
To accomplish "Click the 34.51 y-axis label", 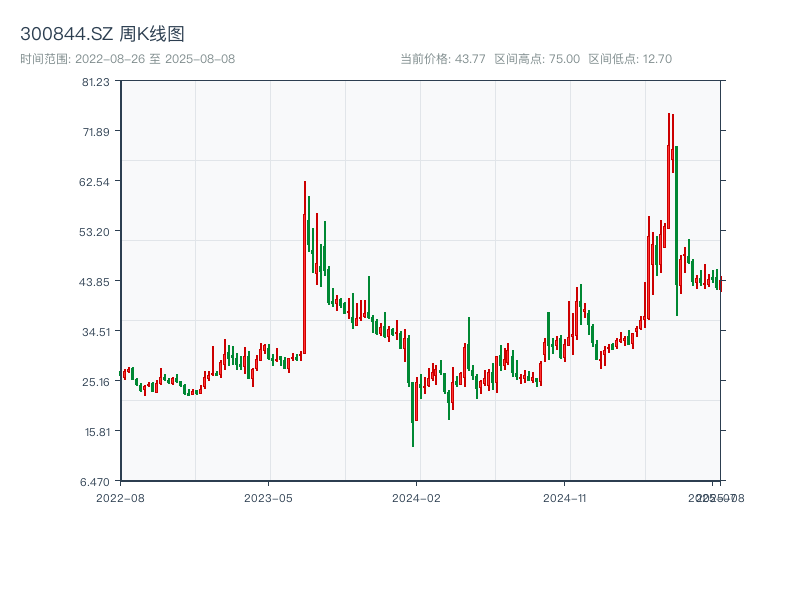I will pos(96,332).
